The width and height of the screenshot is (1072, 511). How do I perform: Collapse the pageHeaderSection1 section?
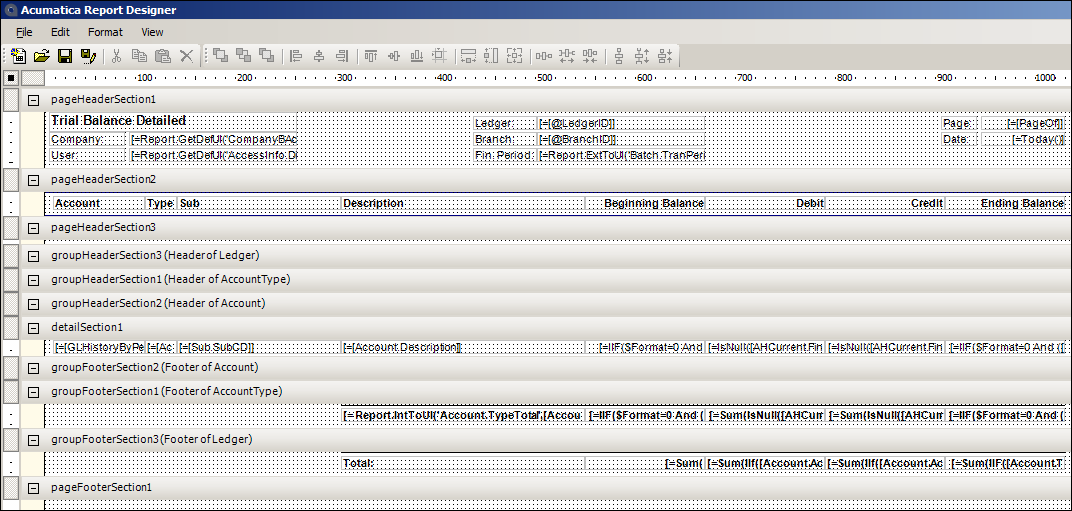tap(33, 100)
